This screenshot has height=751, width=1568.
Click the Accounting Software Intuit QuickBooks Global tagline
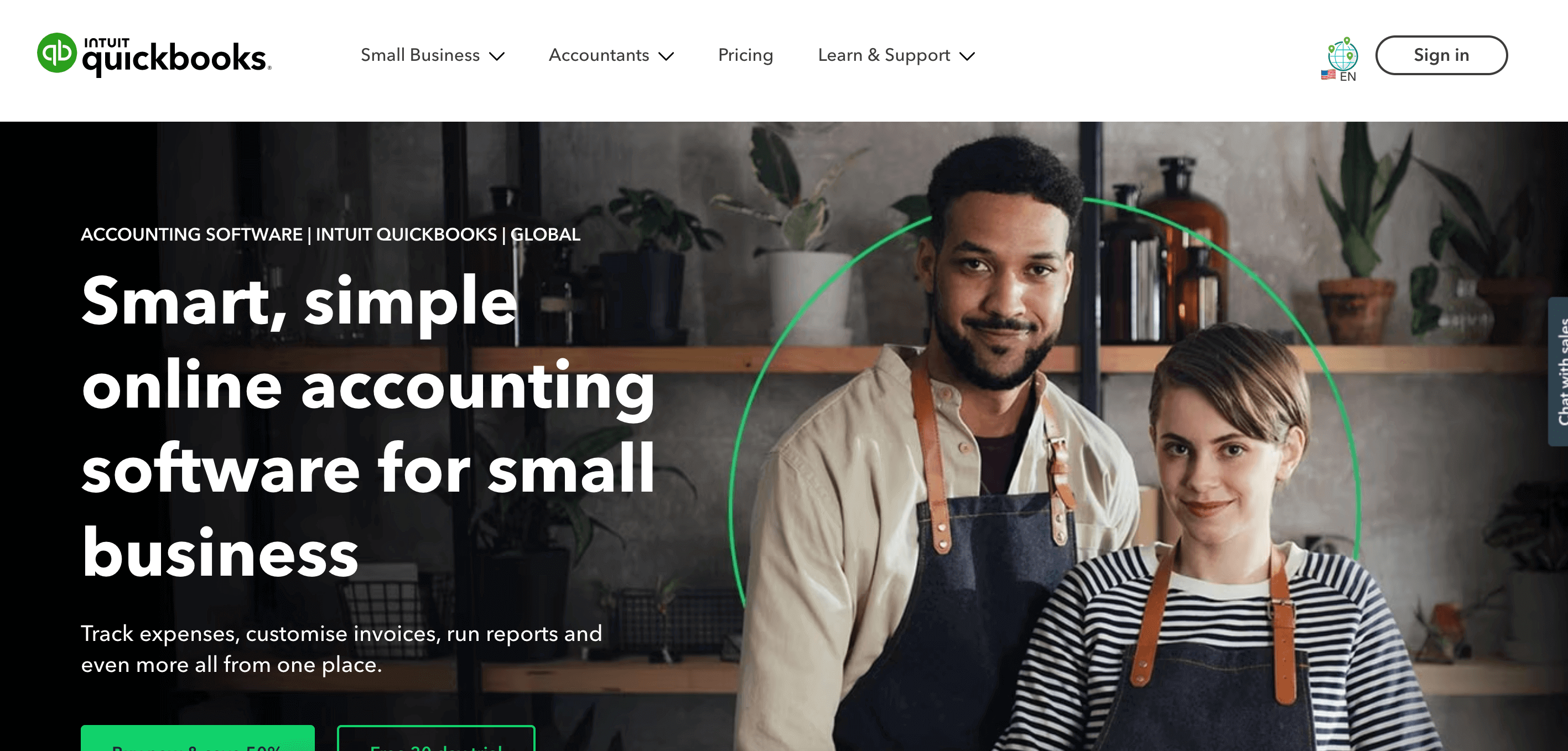click(330, 234)
